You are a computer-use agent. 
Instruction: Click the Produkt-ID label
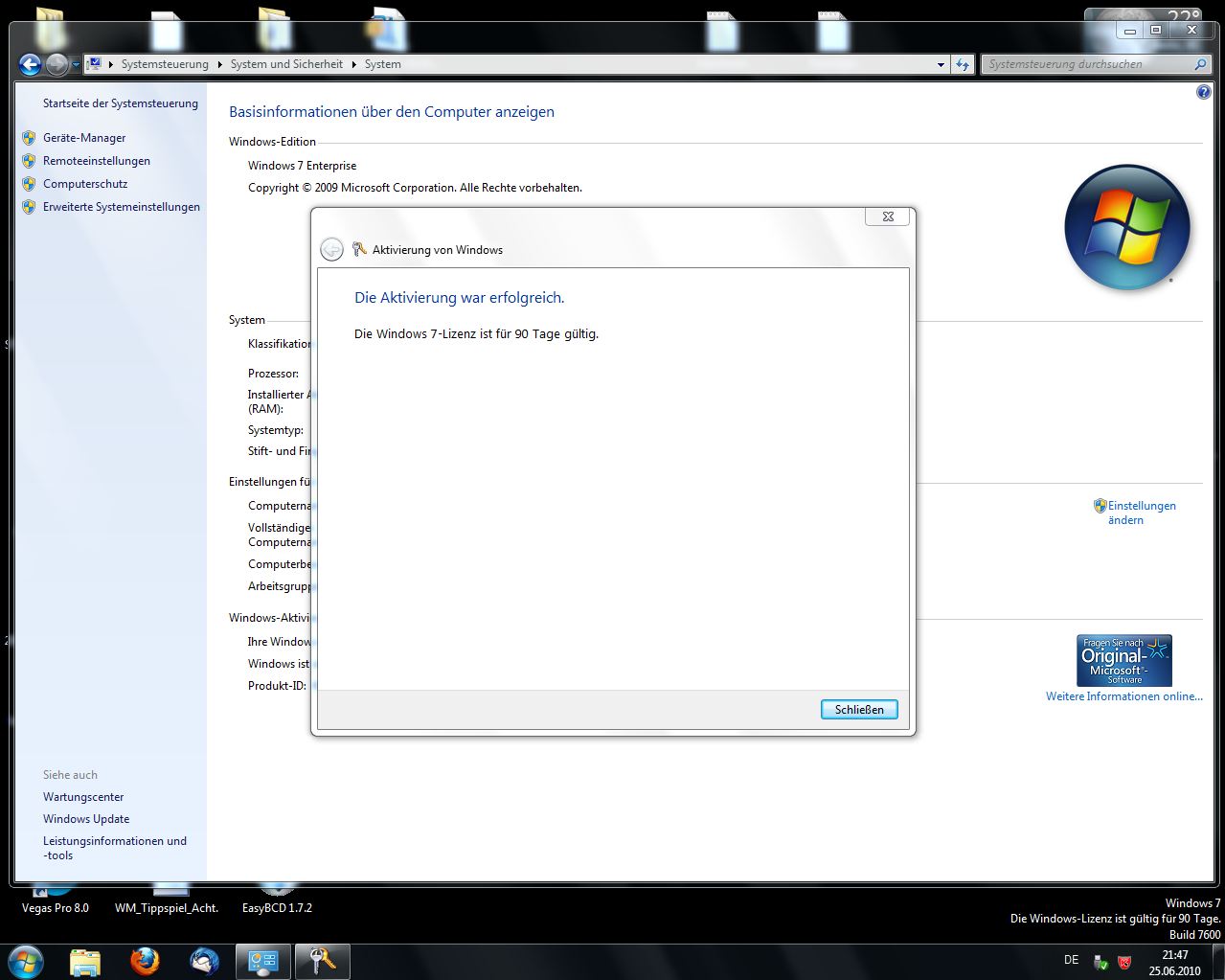coord(277,686)
